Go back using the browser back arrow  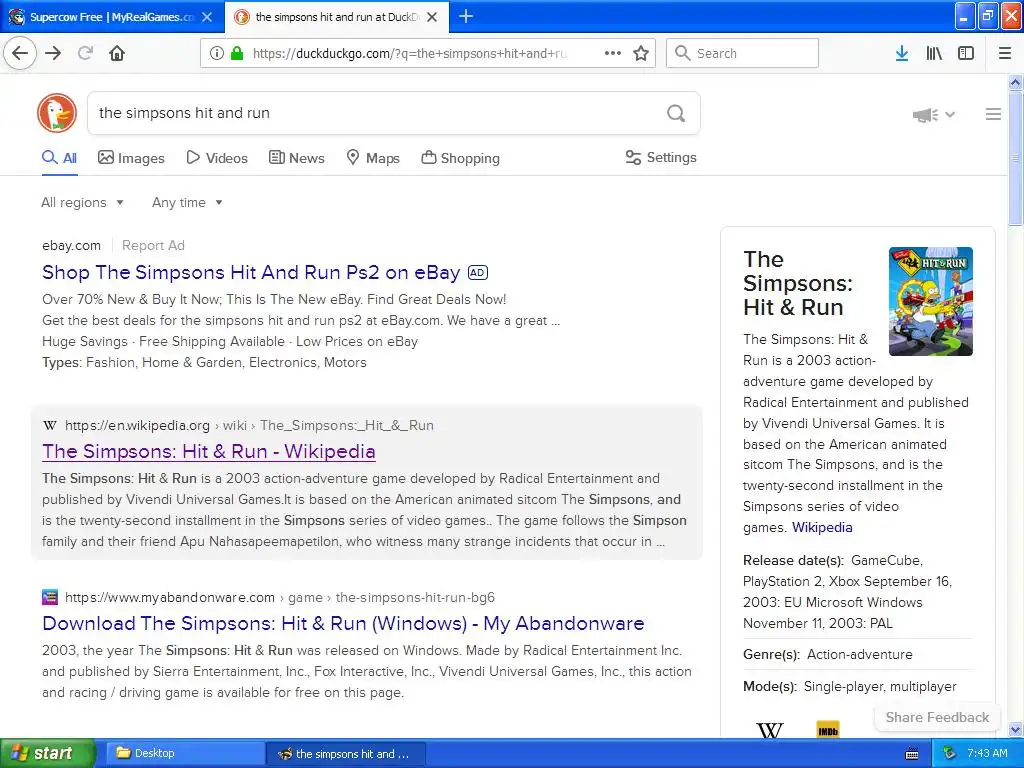[x=20, y=53]
